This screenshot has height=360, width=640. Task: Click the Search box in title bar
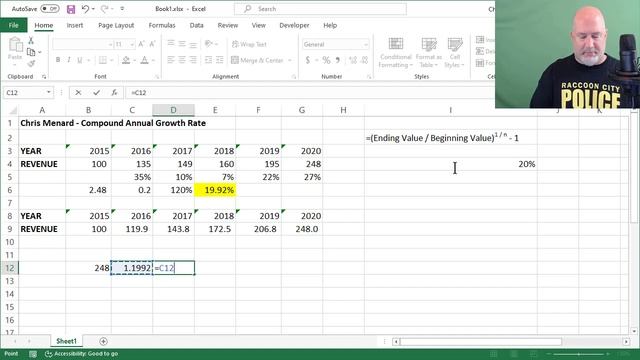[320, 9]
